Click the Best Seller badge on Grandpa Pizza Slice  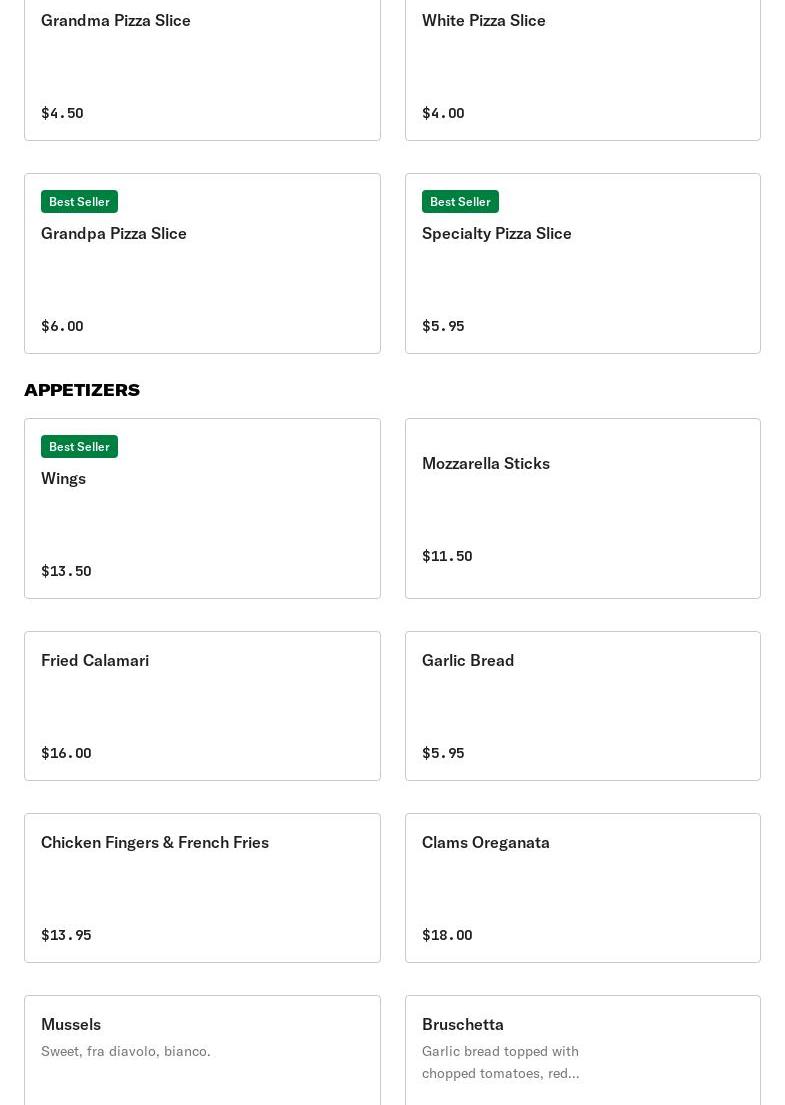point(80,202)
